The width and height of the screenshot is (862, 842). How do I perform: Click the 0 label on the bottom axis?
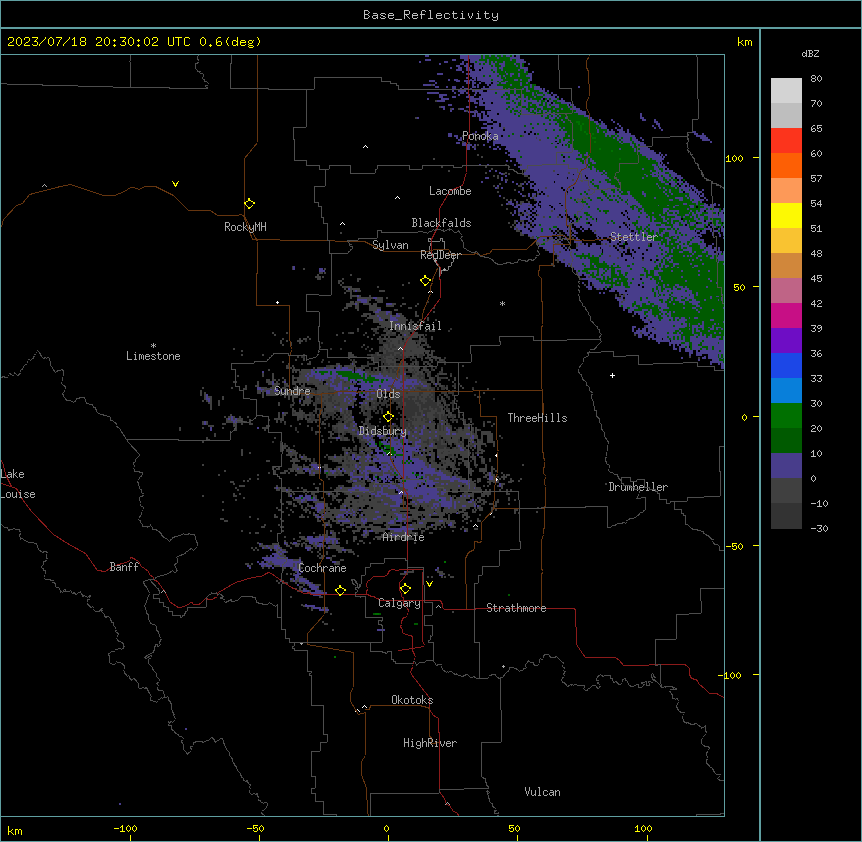coord(386,828)
